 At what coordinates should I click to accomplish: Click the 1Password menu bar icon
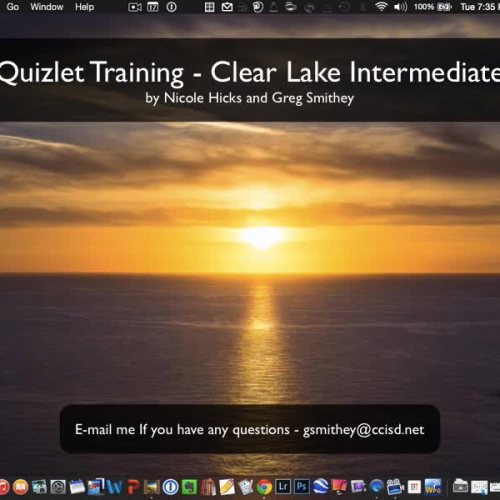[171, 7]
